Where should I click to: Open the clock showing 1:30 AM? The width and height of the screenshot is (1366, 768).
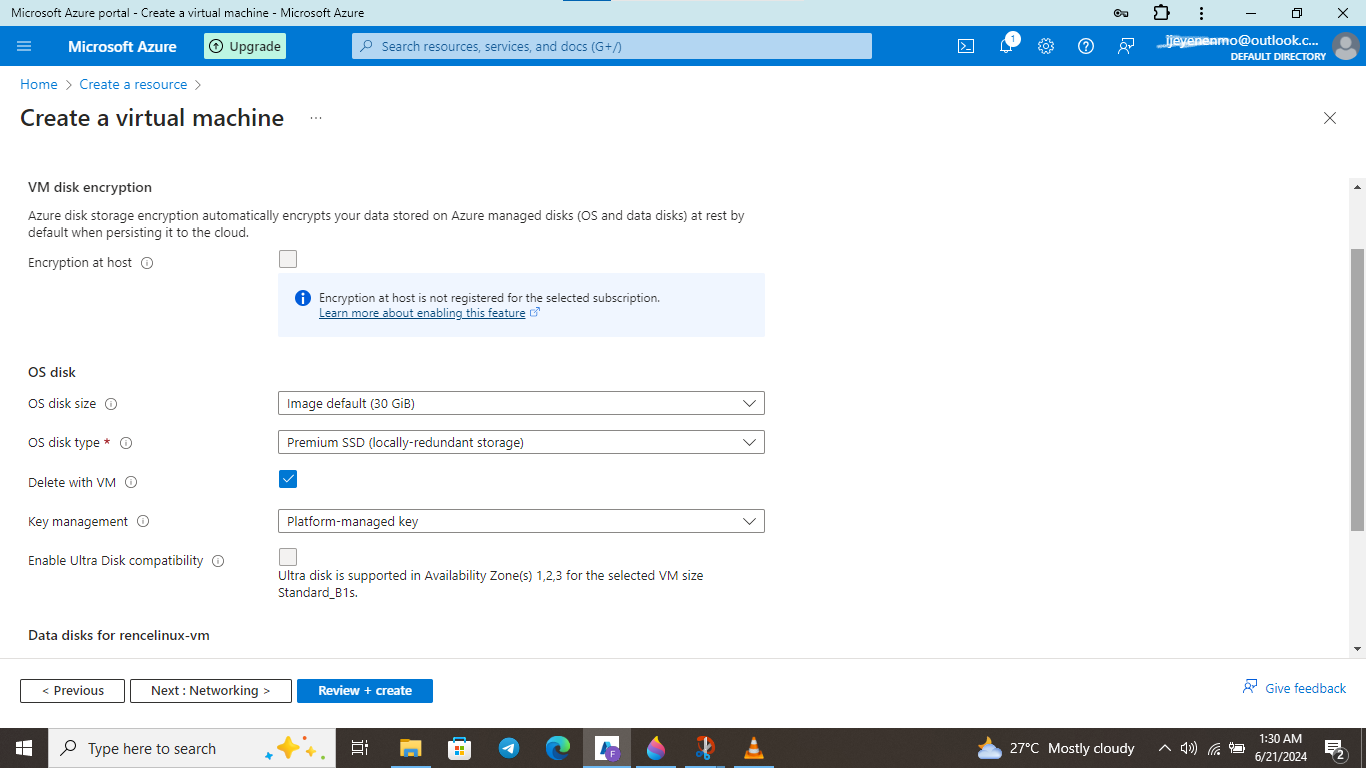1279,748
